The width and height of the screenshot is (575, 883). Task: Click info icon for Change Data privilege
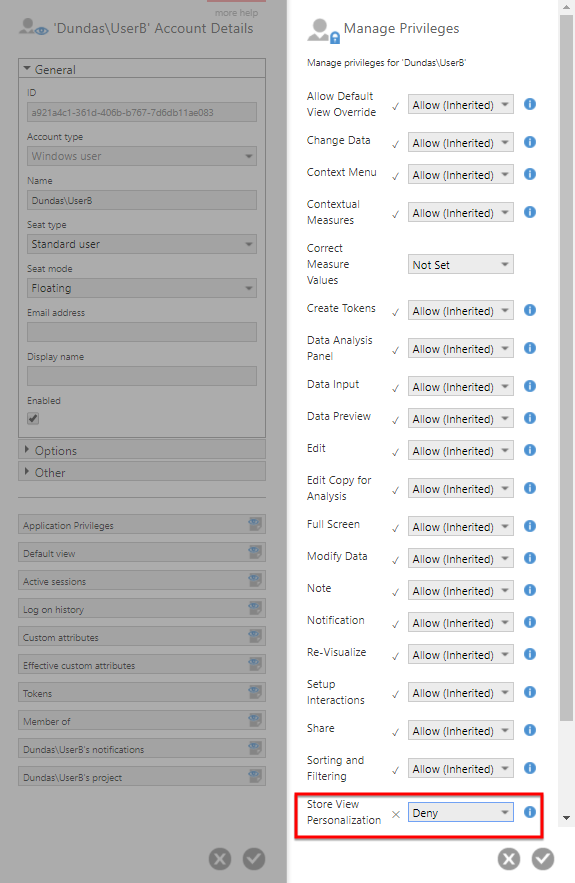[529, 142]
